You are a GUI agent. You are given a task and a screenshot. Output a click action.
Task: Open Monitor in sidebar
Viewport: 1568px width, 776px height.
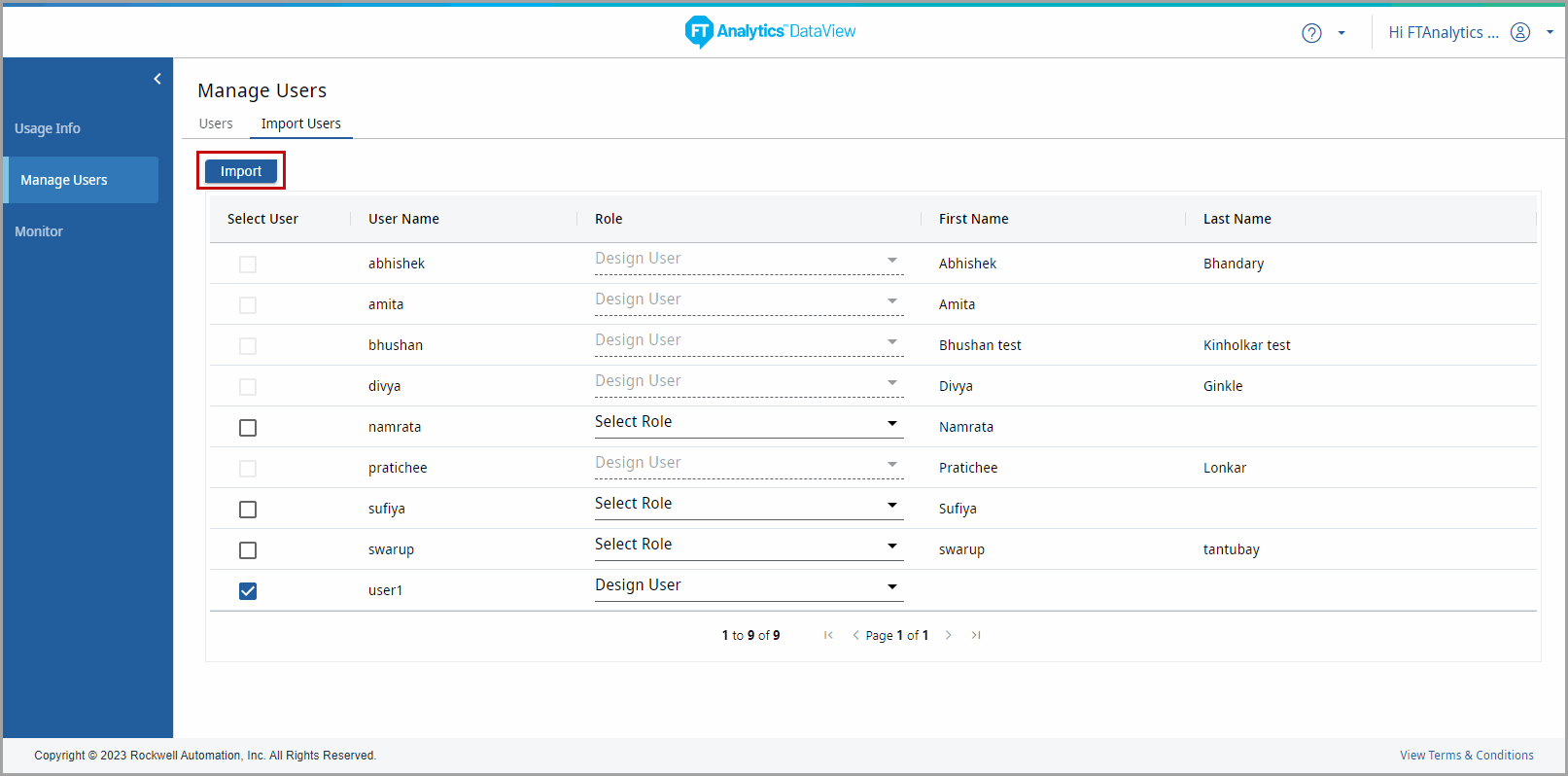pos(39,231)
